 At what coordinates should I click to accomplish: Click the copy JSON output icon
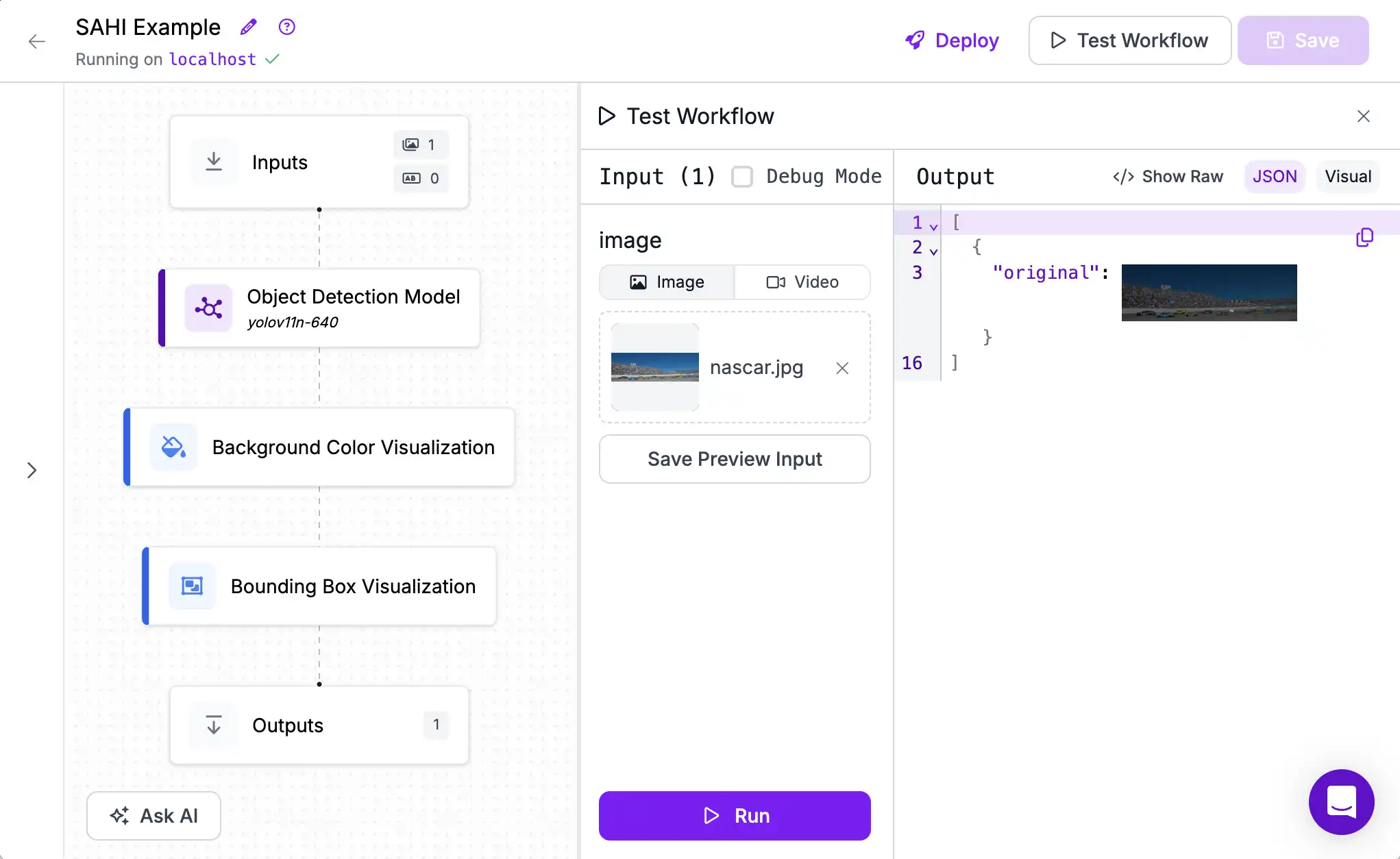pyautogui.click(x=1364, y=236)
